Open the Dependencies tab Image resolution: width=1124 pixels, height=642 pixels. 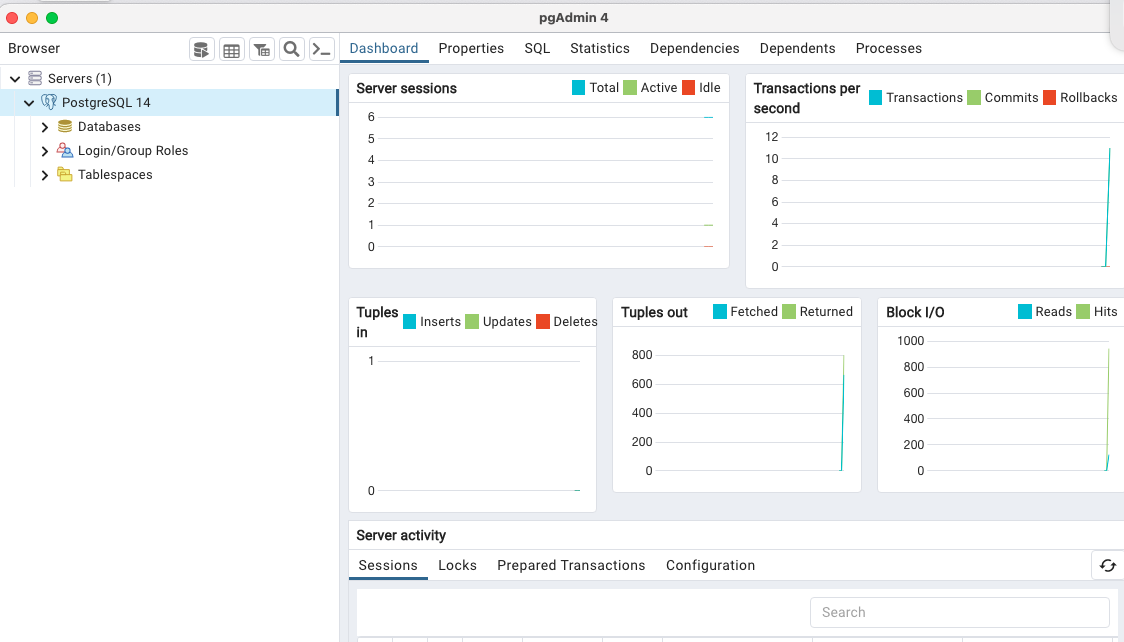(x=694, y=48)
